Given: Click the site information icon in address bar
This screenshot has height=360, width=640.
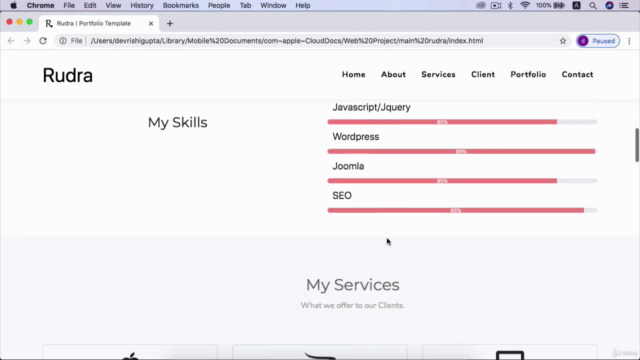Looking at the screenshot, I should 63,41.
